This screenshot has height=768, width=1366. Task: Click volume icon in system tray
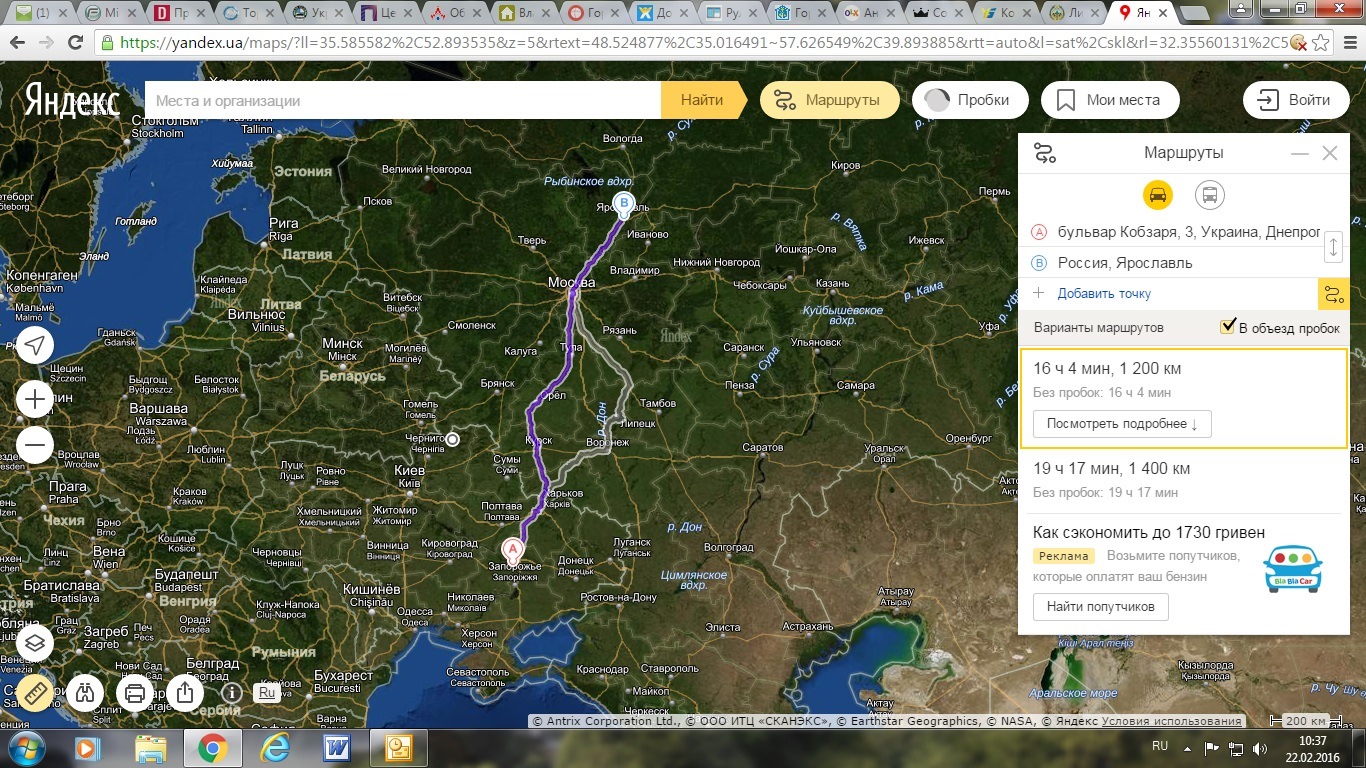tap(1258, 747)
